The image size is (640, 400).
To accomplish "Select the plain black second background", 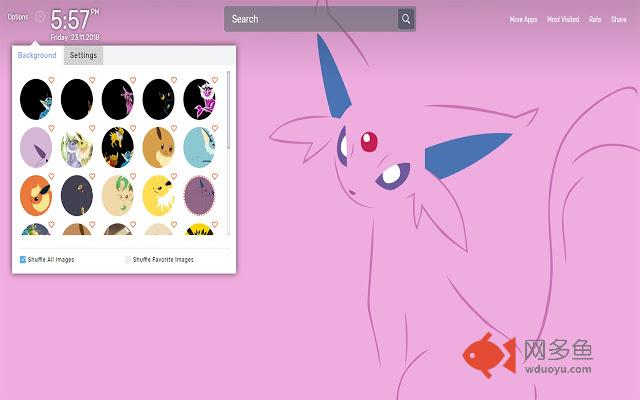I will click(77, 99).
